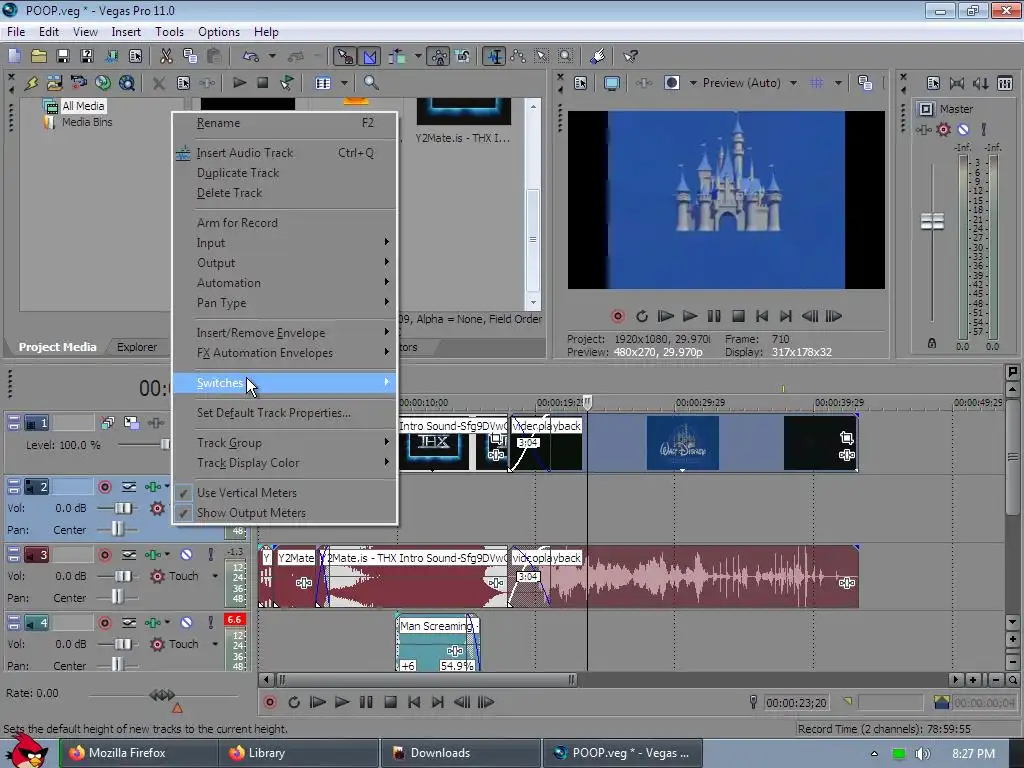Open the Project Media views dropdown arrow
Image resolution: width=1024 pixels, height=768 pixels.
(344, 83)
